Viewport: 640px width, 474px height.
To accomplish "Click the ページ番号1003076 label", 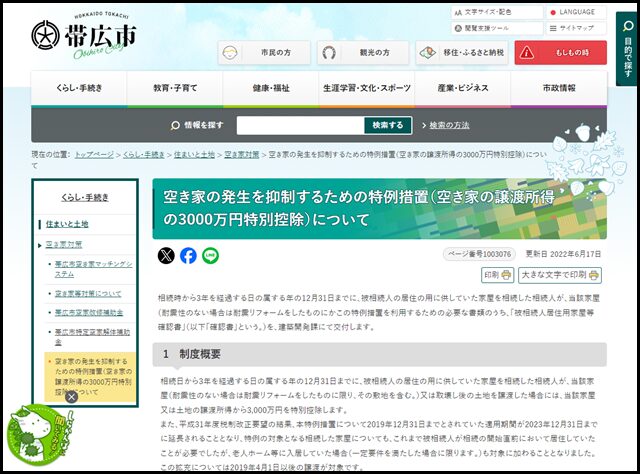I will tap(479, 254).
